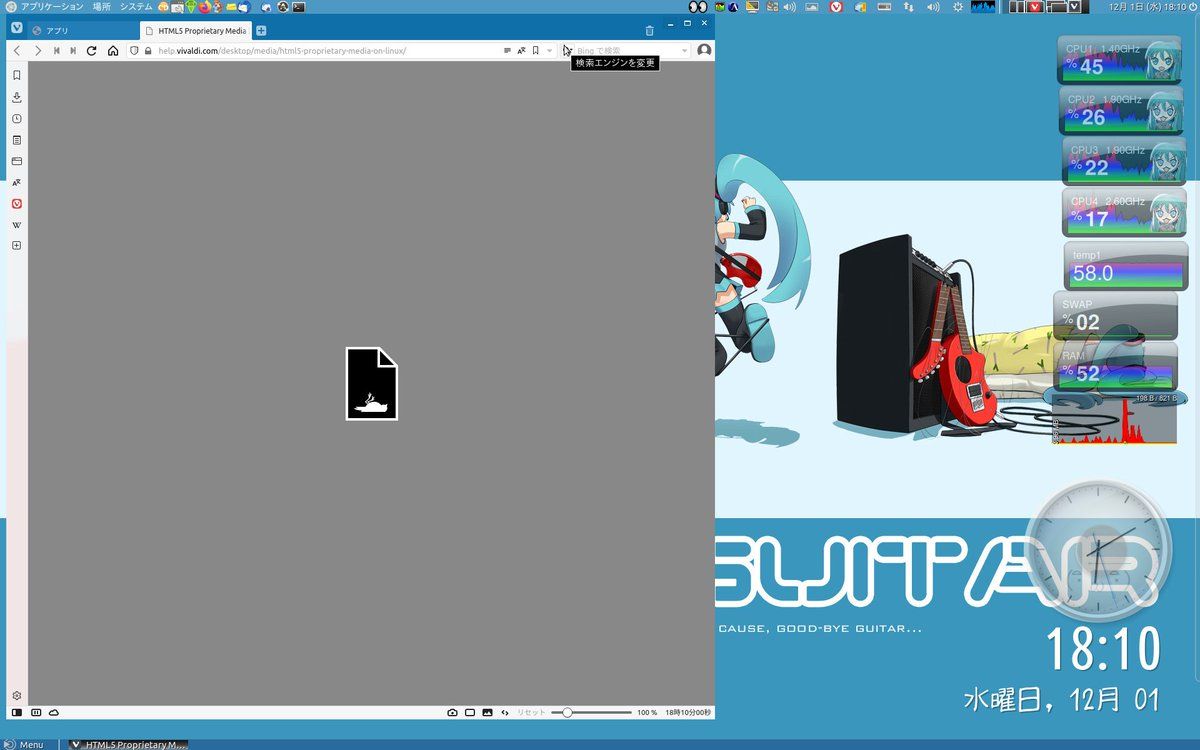Open the Vivaldi menu button

click(x=17, y=28)
